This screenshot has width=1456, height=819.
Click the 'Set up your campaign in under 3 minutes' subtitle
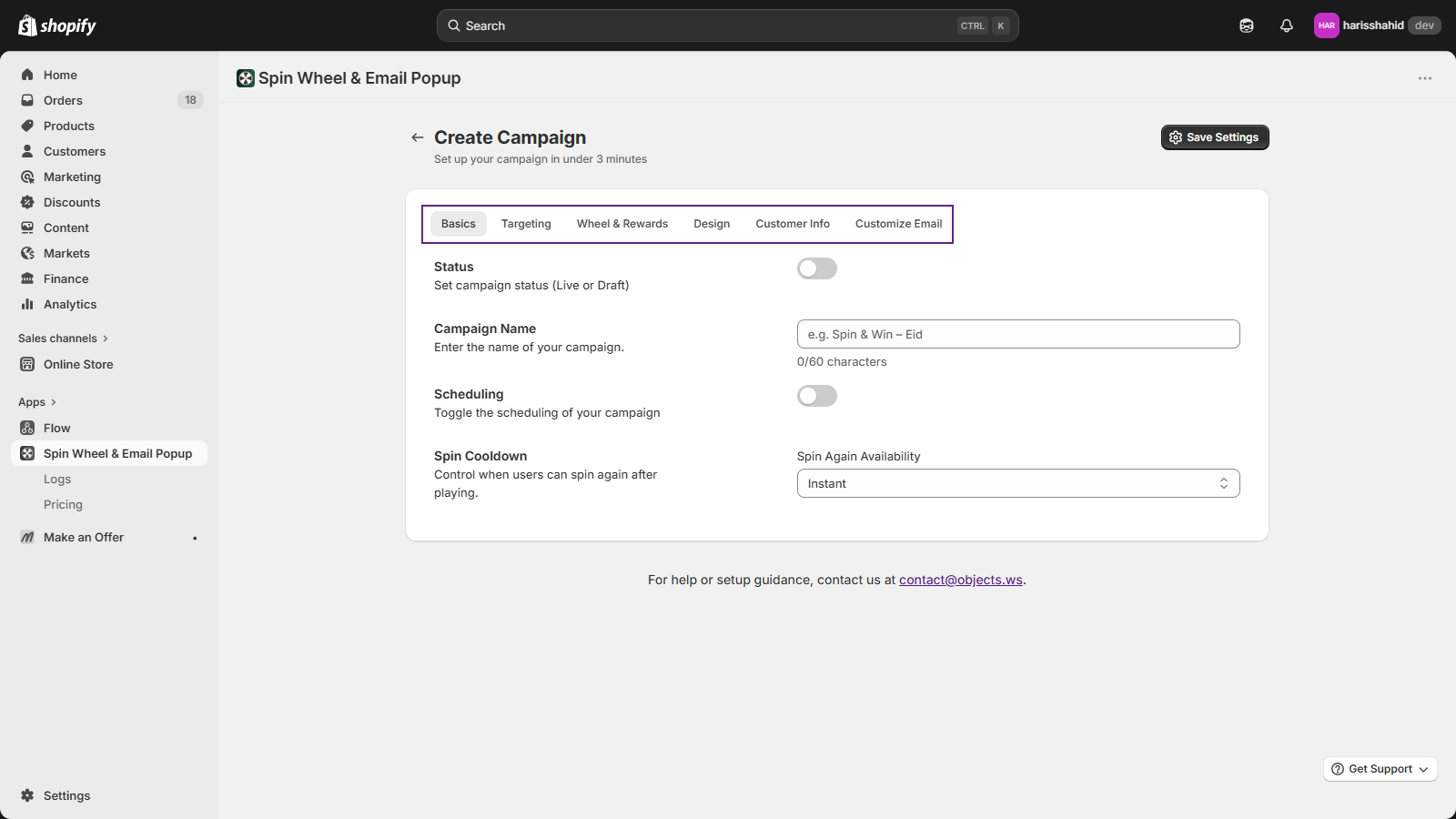541,159
